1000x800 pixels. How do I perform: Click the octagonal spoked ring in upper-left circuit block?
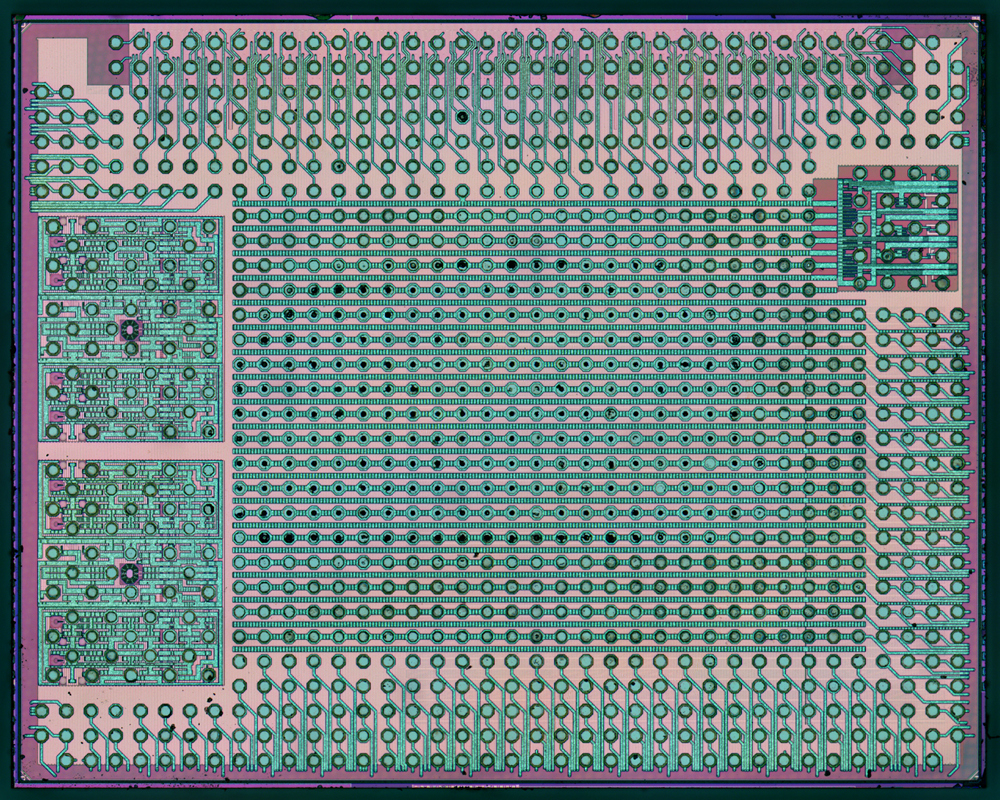point(130,329)
